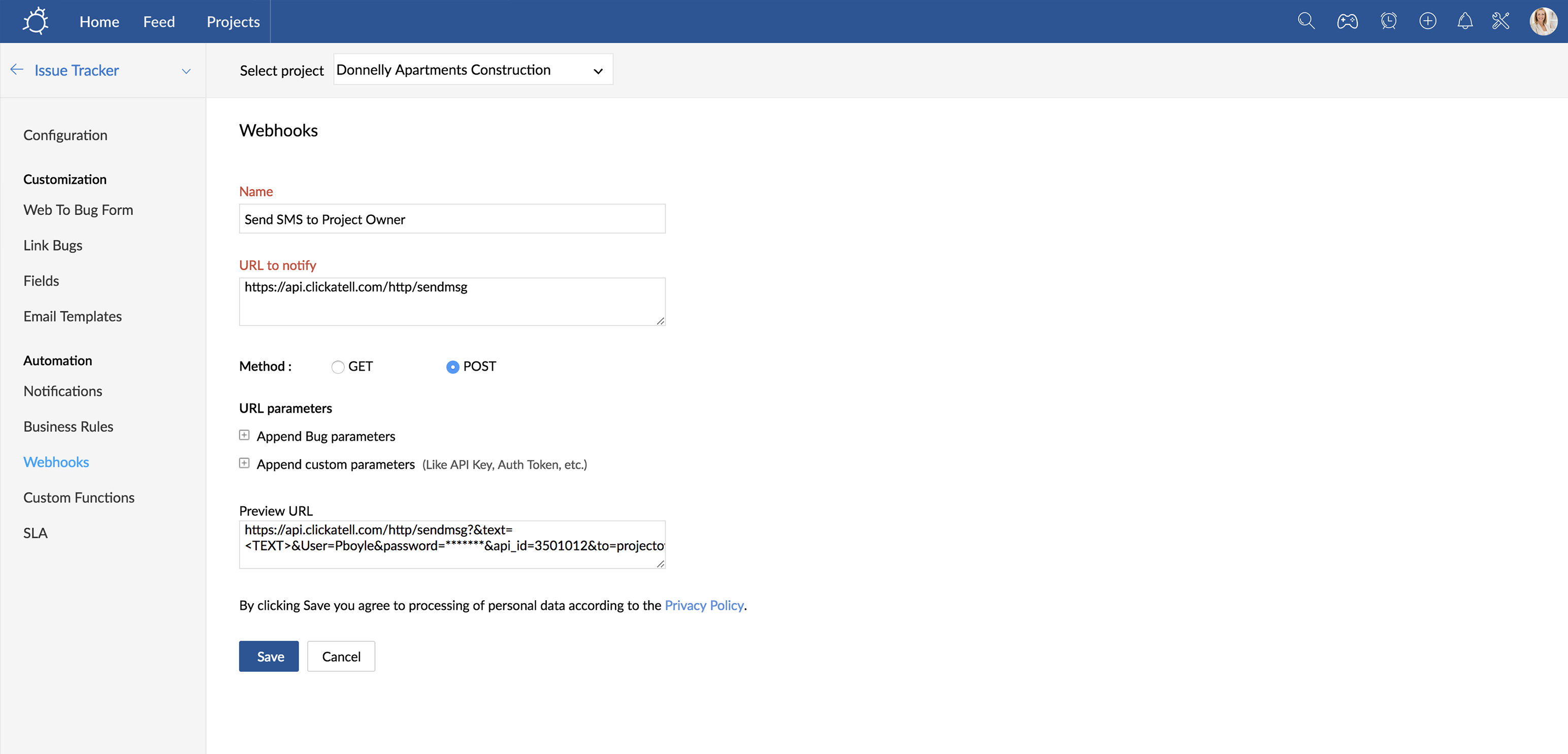
Task: Open the setup tools icon
Action: pos(1500,21)
